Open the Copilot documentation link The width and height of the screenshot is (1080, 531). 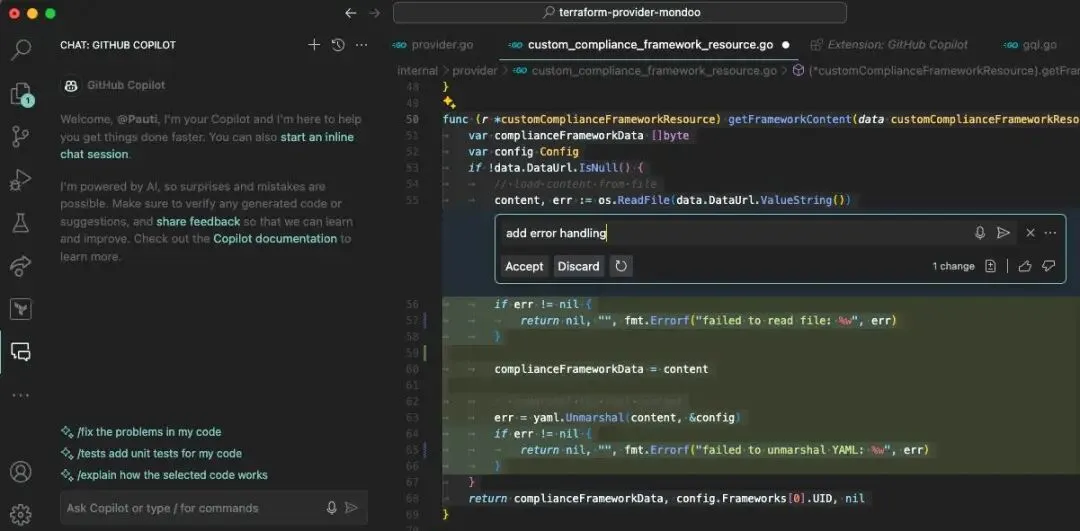pos(275,239)
